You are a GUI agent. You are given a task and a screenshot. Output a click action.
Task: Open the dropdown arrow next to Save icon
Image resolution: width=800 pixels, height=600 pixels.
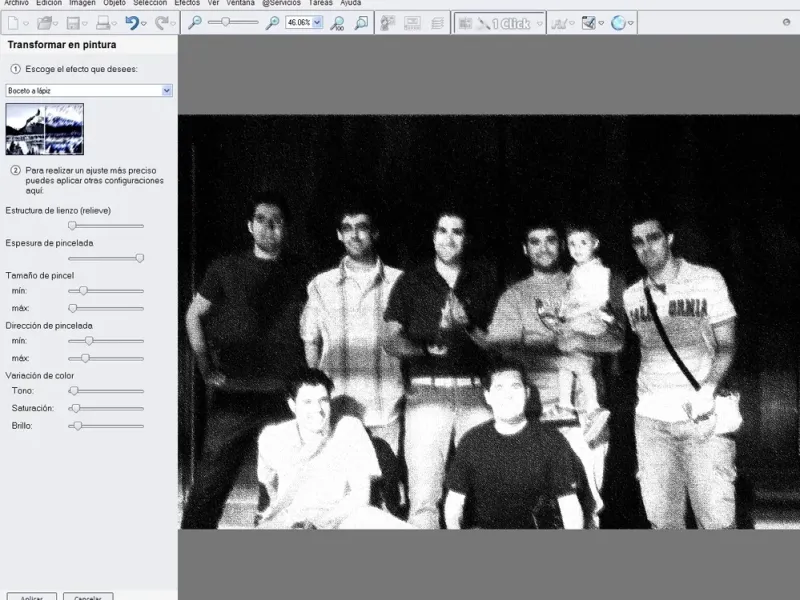coord(85,23)
